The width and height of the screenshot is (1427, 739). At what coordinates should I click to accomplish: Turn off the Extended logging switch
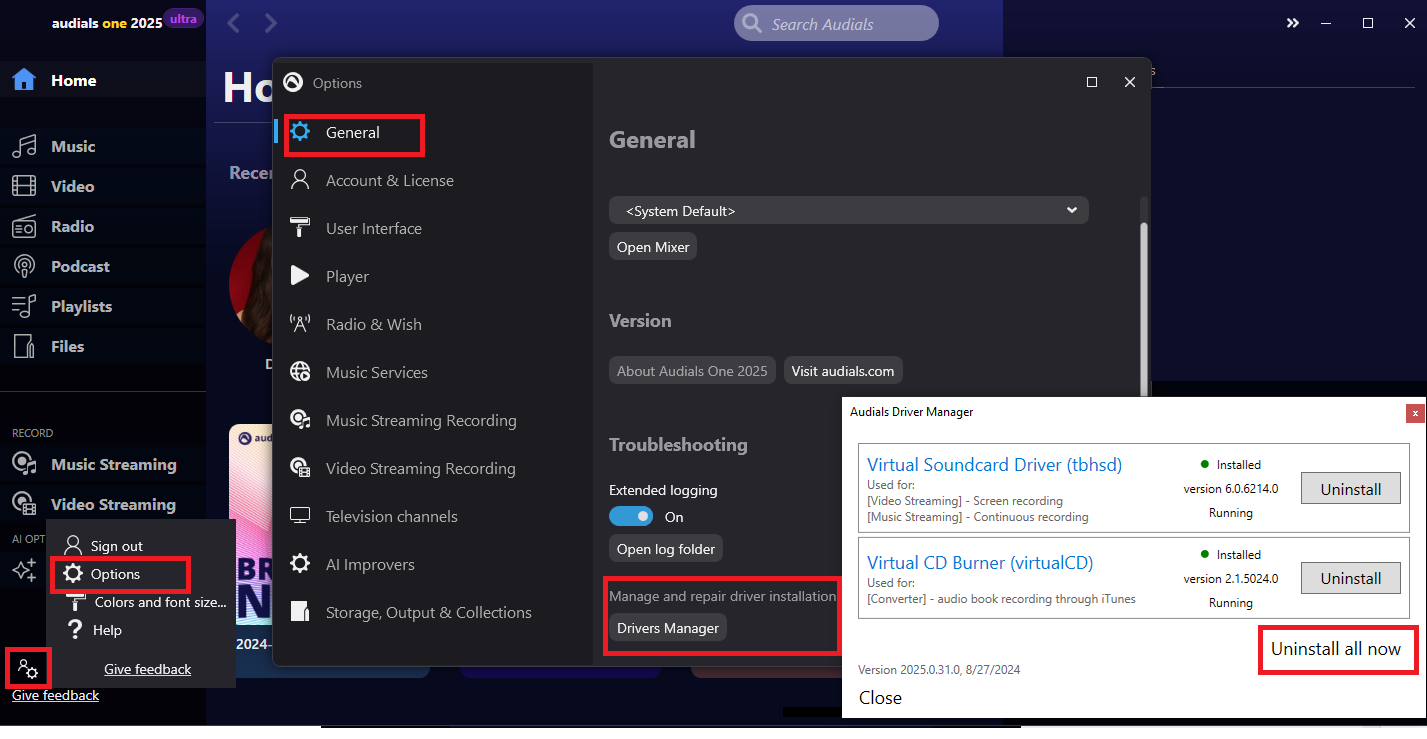pos(631,517)
